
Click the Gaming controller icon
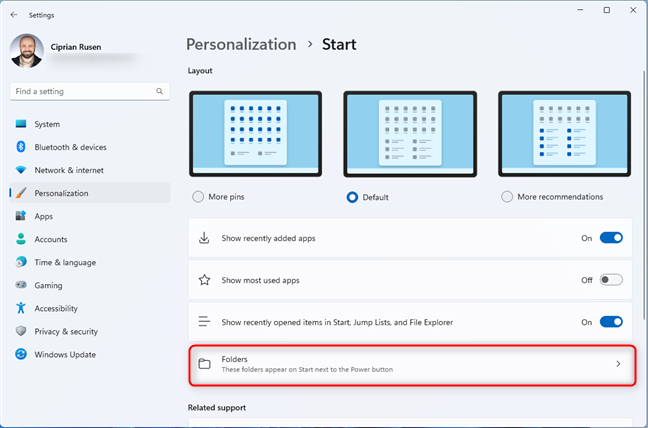(x=21, y=285)
